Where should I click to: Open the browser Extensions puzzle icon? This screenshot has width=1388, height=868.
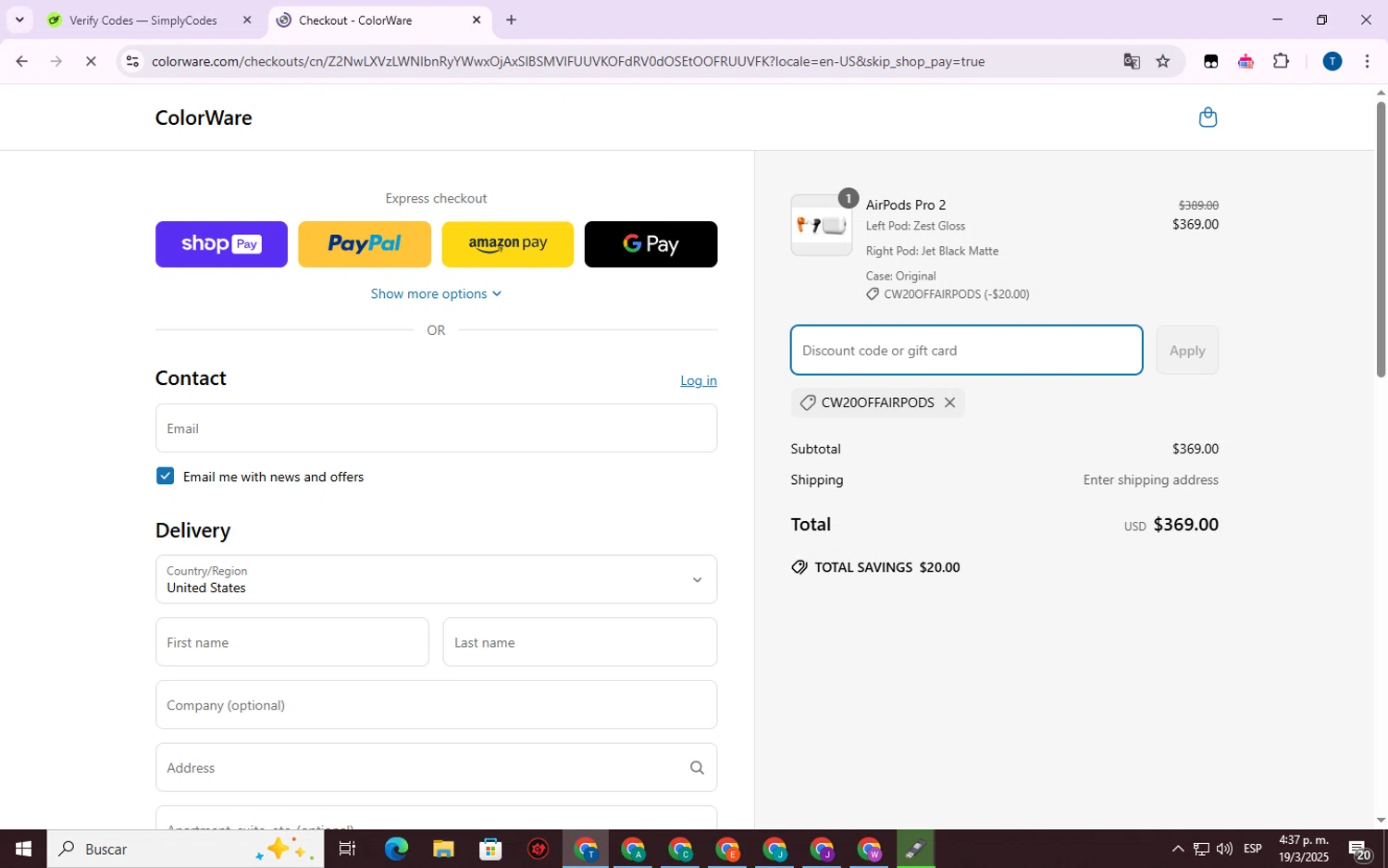coord(1281,61)
